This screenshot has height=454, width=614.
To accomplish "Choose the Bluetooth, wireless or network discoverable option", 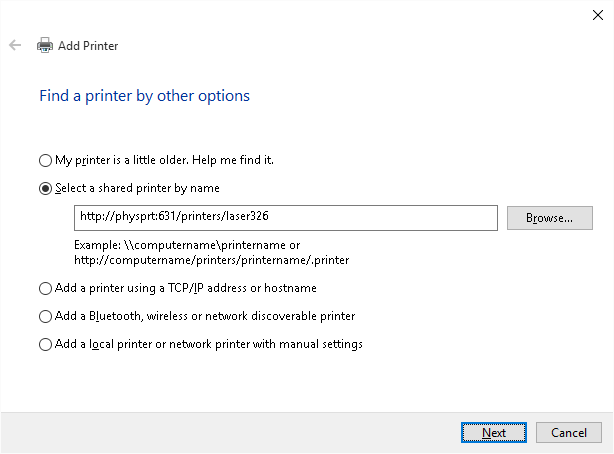I will pyautogui.click(x=45, y=316).
